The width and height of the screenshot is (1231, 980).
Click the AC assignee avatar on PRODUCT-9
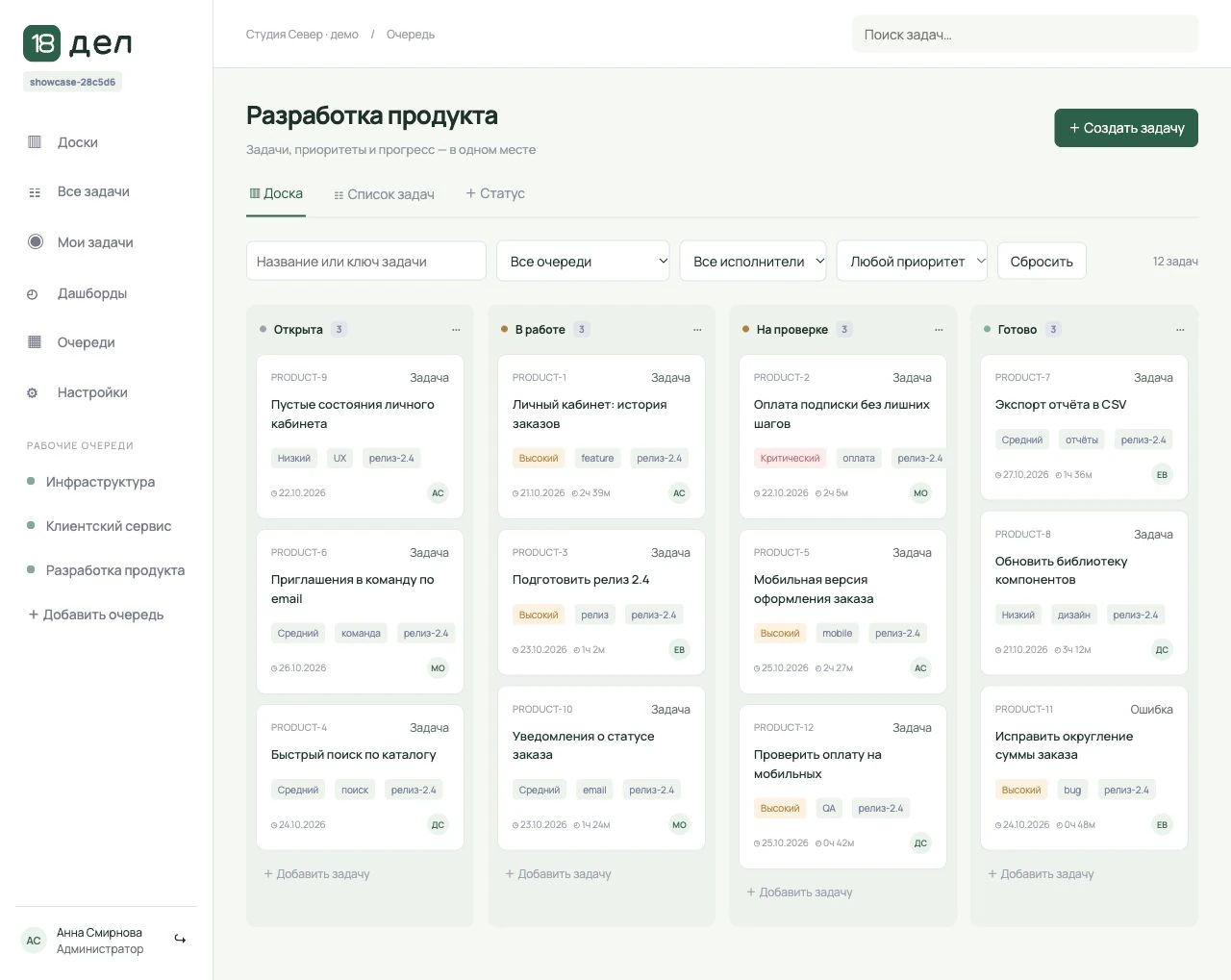click(x=438, y=493)
